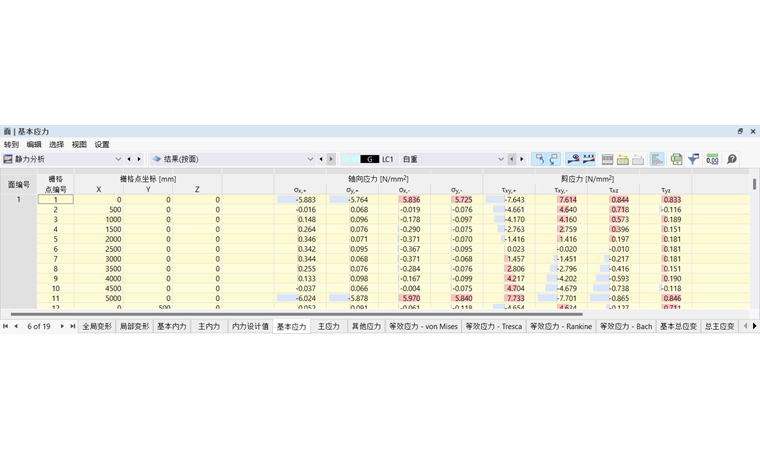Click the black G load case color badge
This screenshot has width=760, height=460.
370,159
